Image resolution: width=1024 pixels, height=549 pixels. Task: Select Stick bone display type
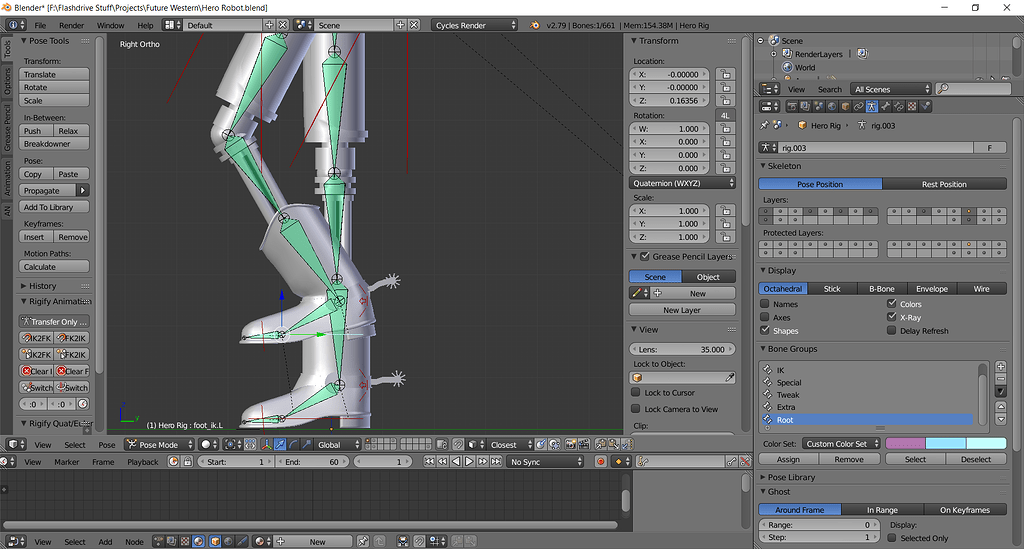click(x=832, y=289)
